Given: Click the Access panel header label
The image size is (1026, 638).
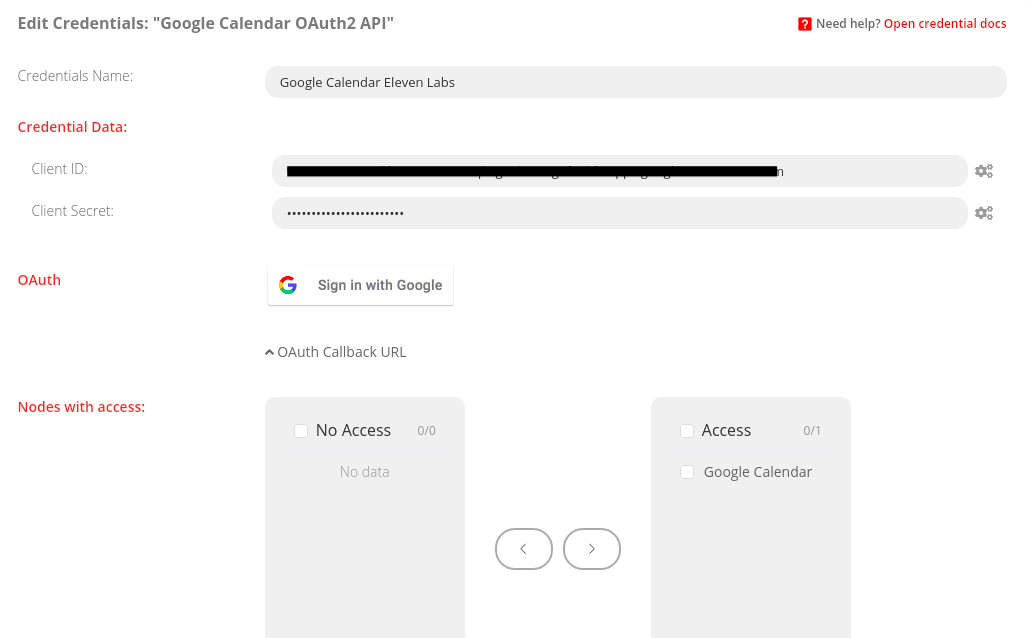Looking at the screenshot, I should (726, 431).
